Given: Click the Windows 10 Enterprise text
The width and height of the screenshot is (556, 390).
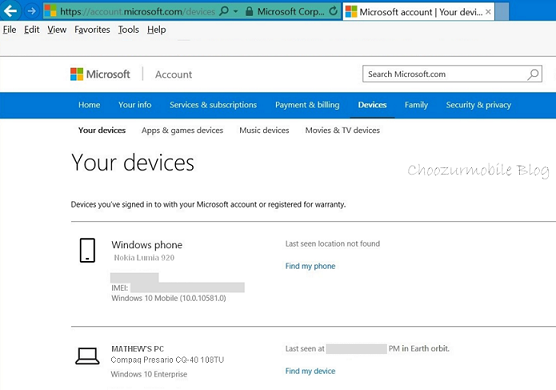Looking at the screenshot, I should point(149,374).
